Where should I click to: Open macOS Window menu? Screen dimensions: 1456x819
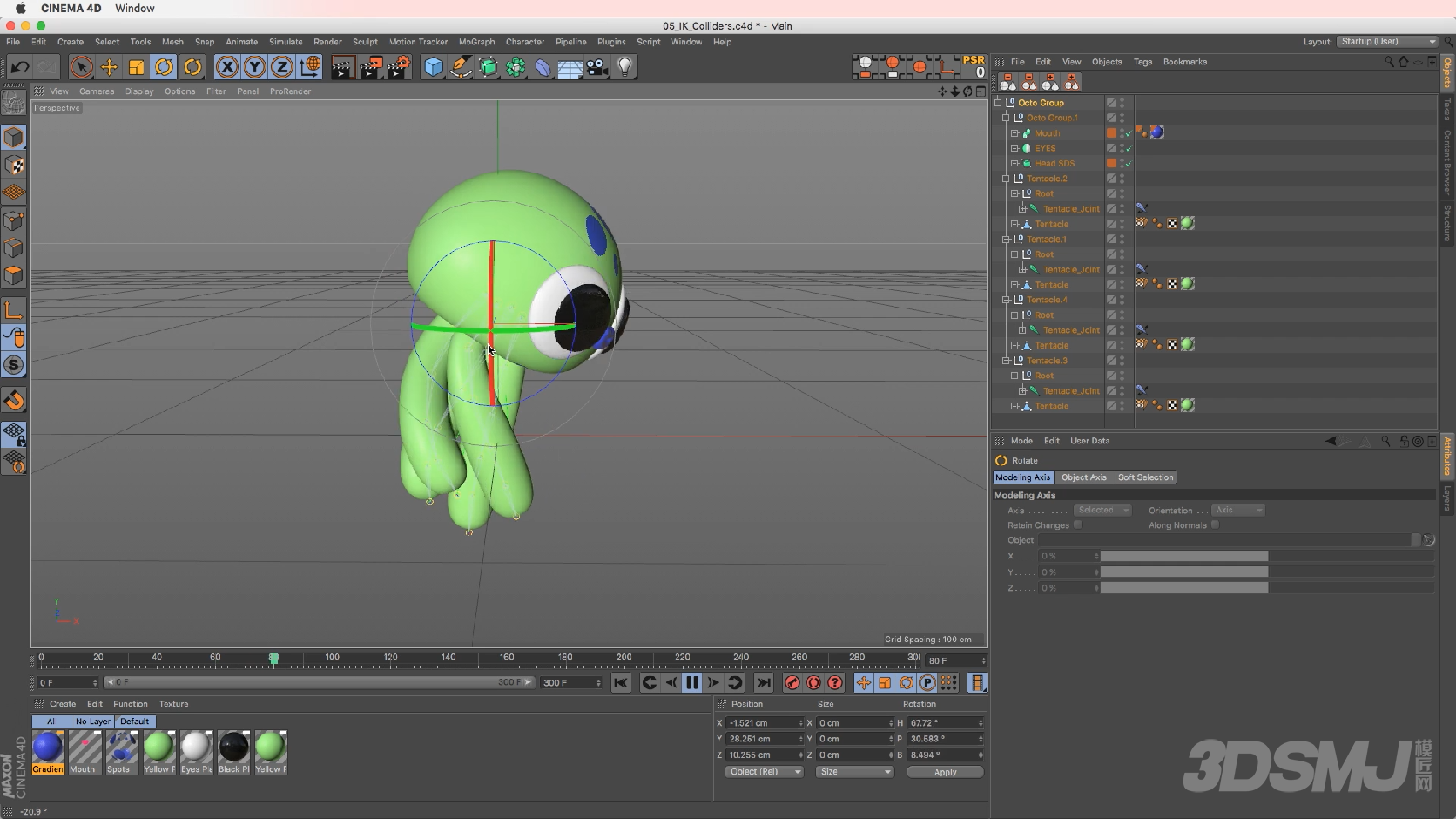coord(135,8)
